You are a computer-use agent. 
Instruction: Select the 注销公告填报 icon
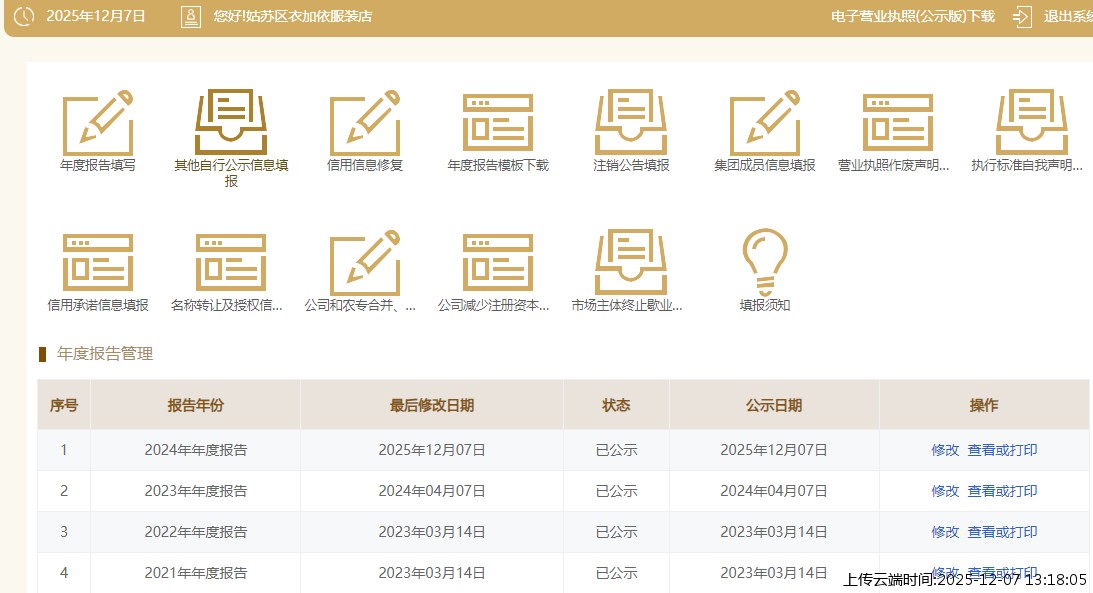631,124
